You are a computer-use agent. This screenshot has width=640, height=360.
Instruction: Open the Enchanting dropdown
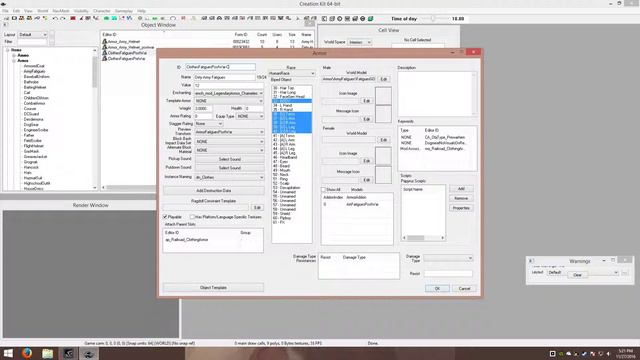coord(229,93)
